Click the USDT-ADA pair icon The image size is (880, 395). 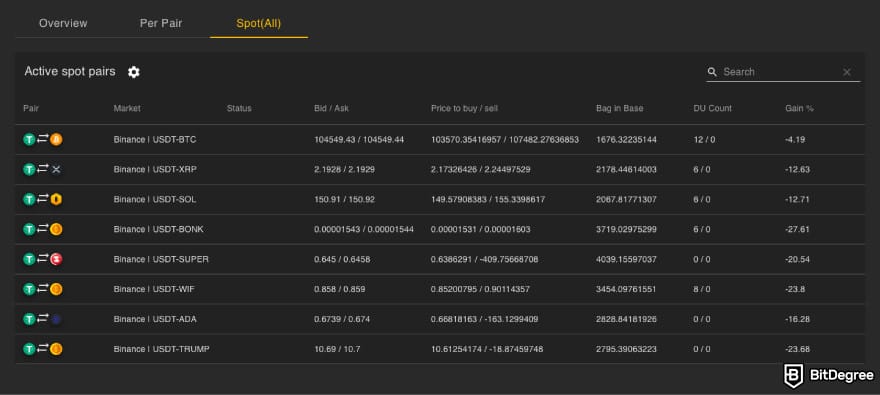point(43,319)
